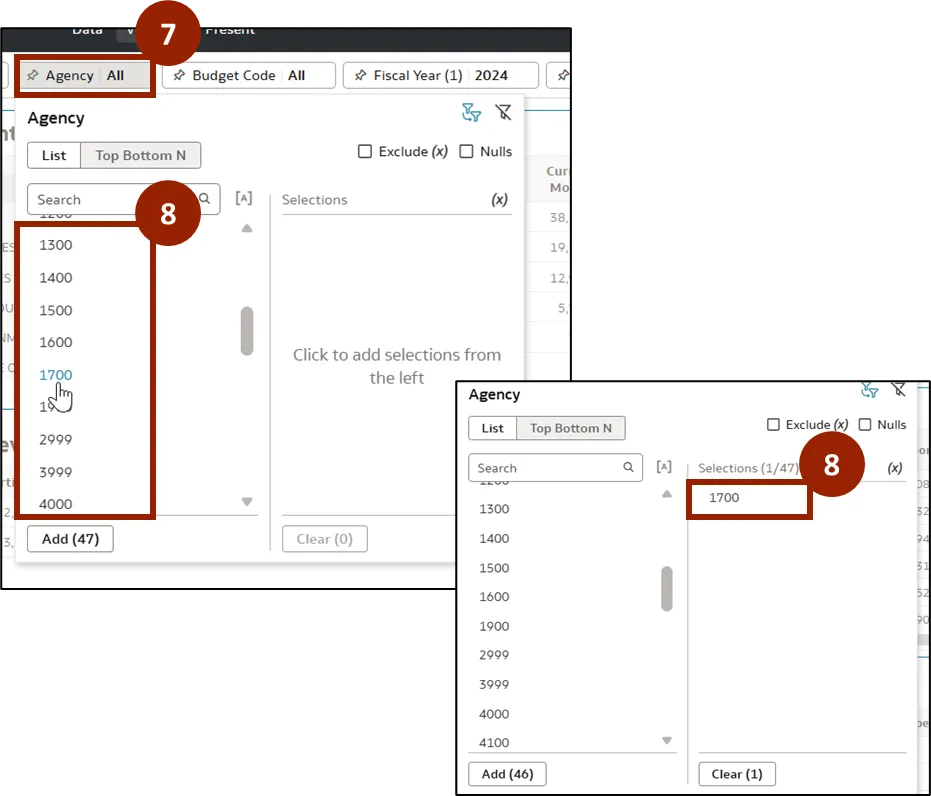Click scroll-up arrow in left agency list

[247, 229]
